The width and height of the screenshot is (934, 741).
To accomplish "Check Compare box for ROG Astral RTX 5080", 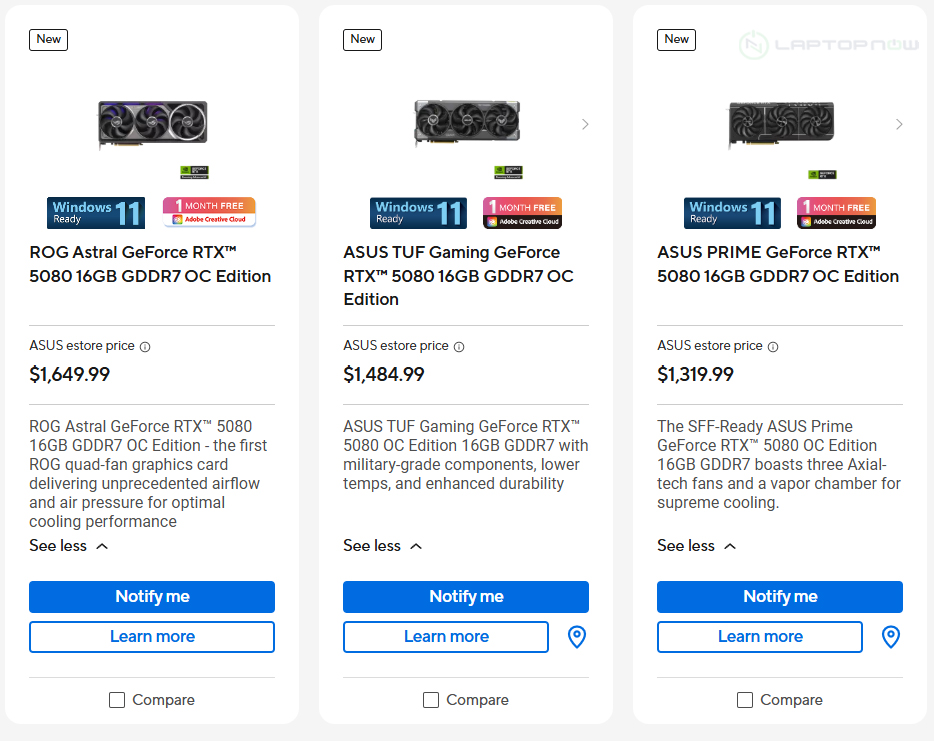I will point(117,700).
